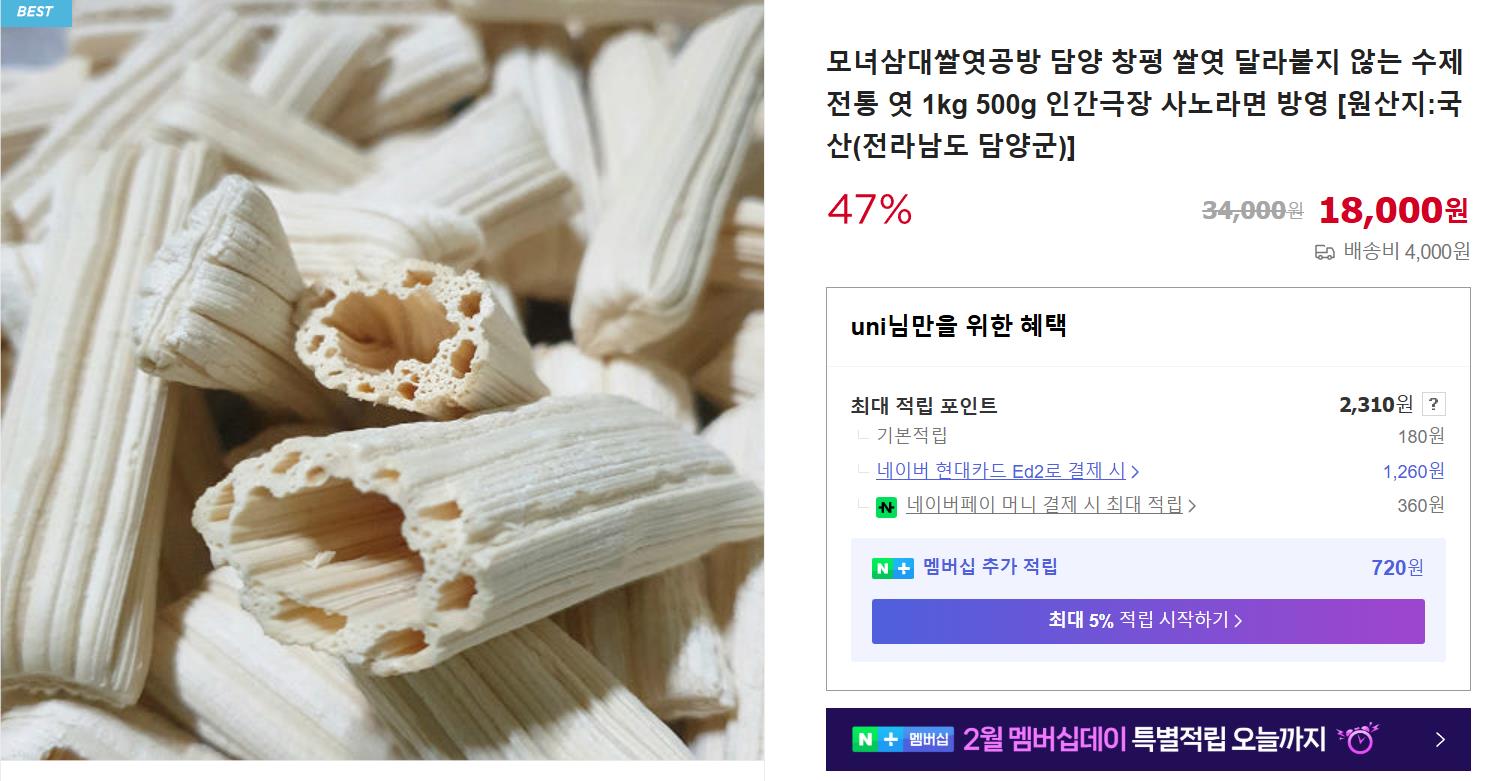Click the alarm clock icon in banner
1500x781 pixels.
(x=1358, y=739)
